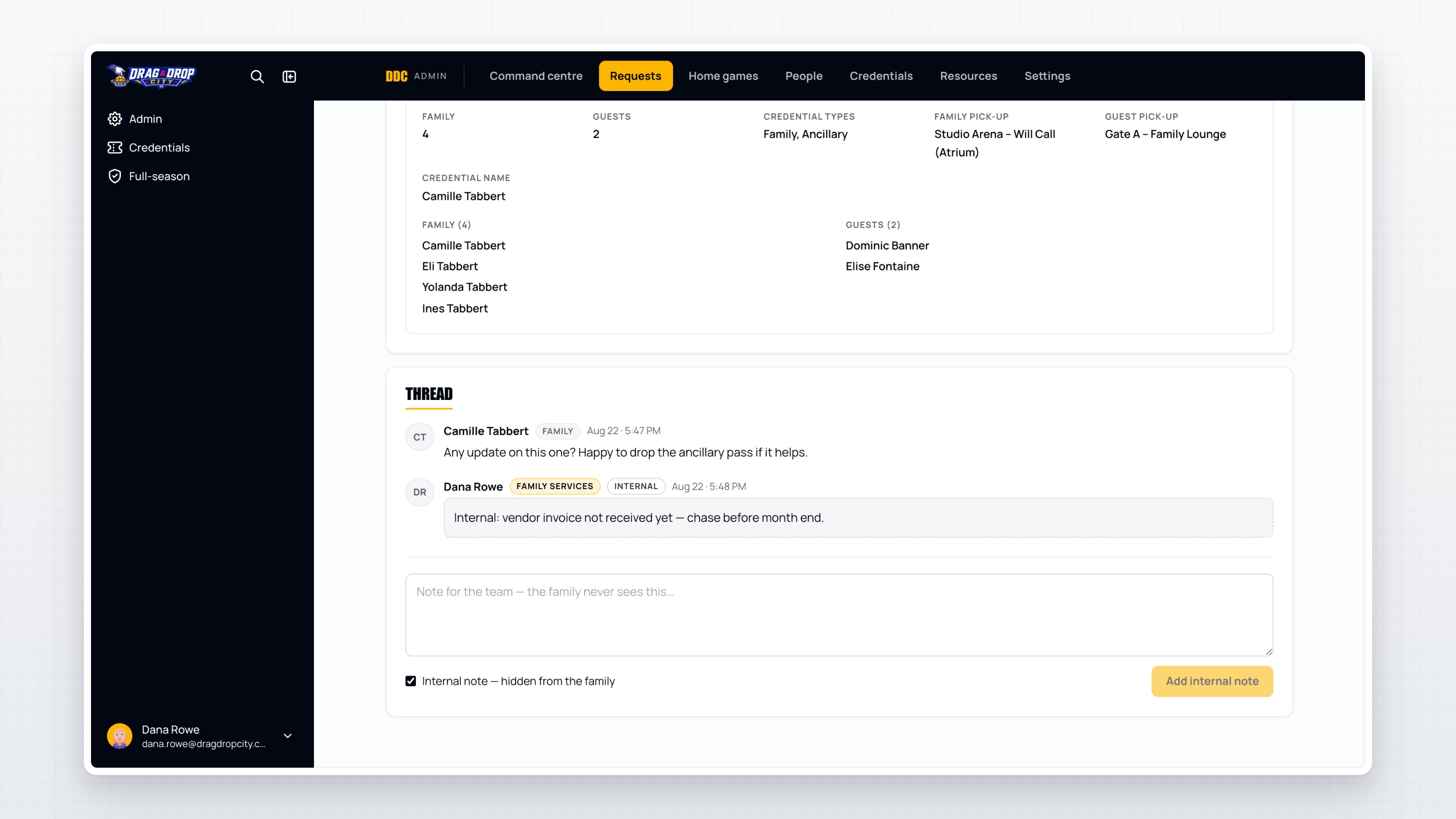Open Credentials ticket icon in sidebar
This screenshot has height=819, width=1456.
[x=115, y=147]
